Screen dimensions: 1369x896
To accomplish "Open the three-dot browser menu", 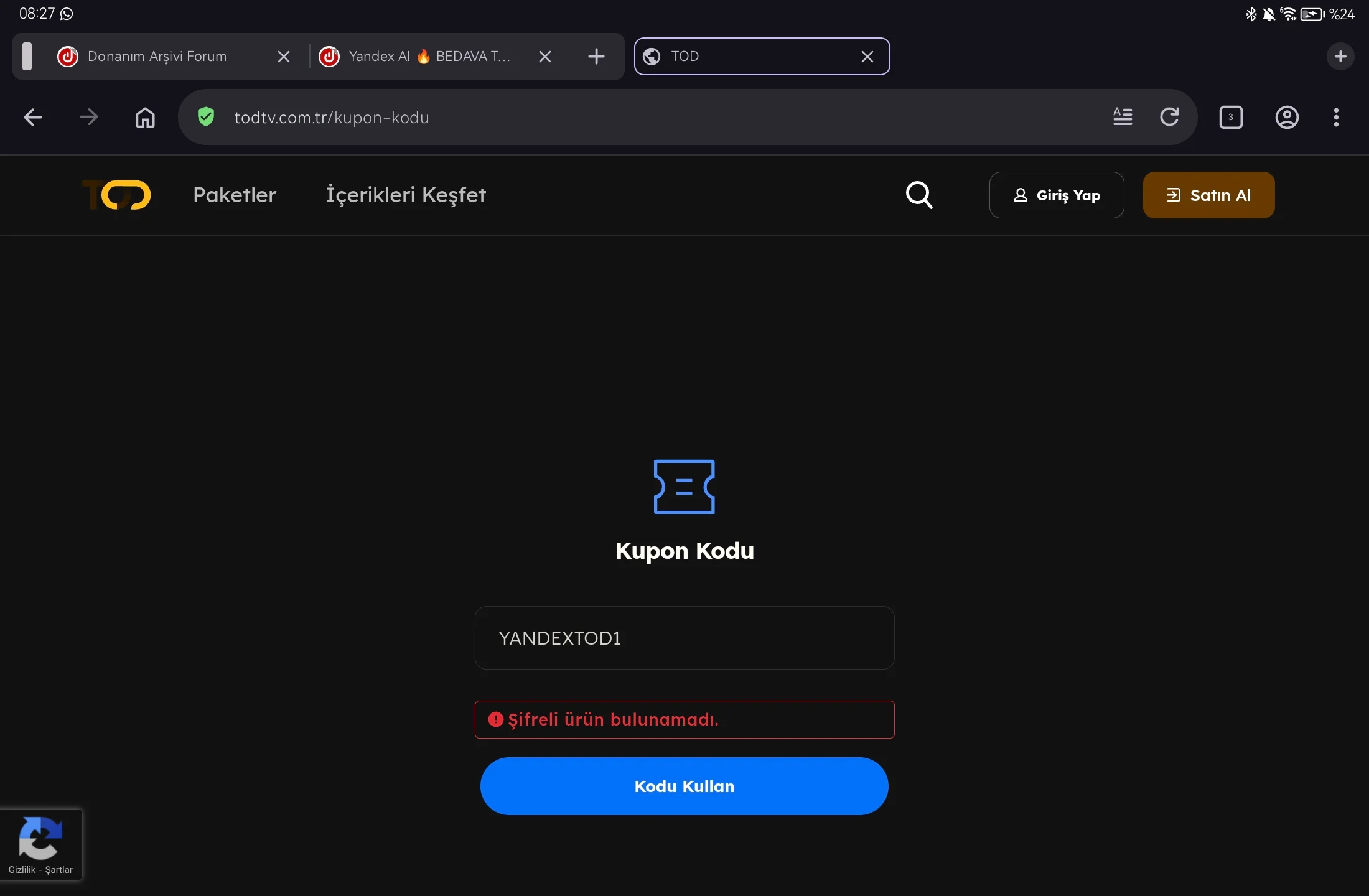I will [x=1336, y=117].
